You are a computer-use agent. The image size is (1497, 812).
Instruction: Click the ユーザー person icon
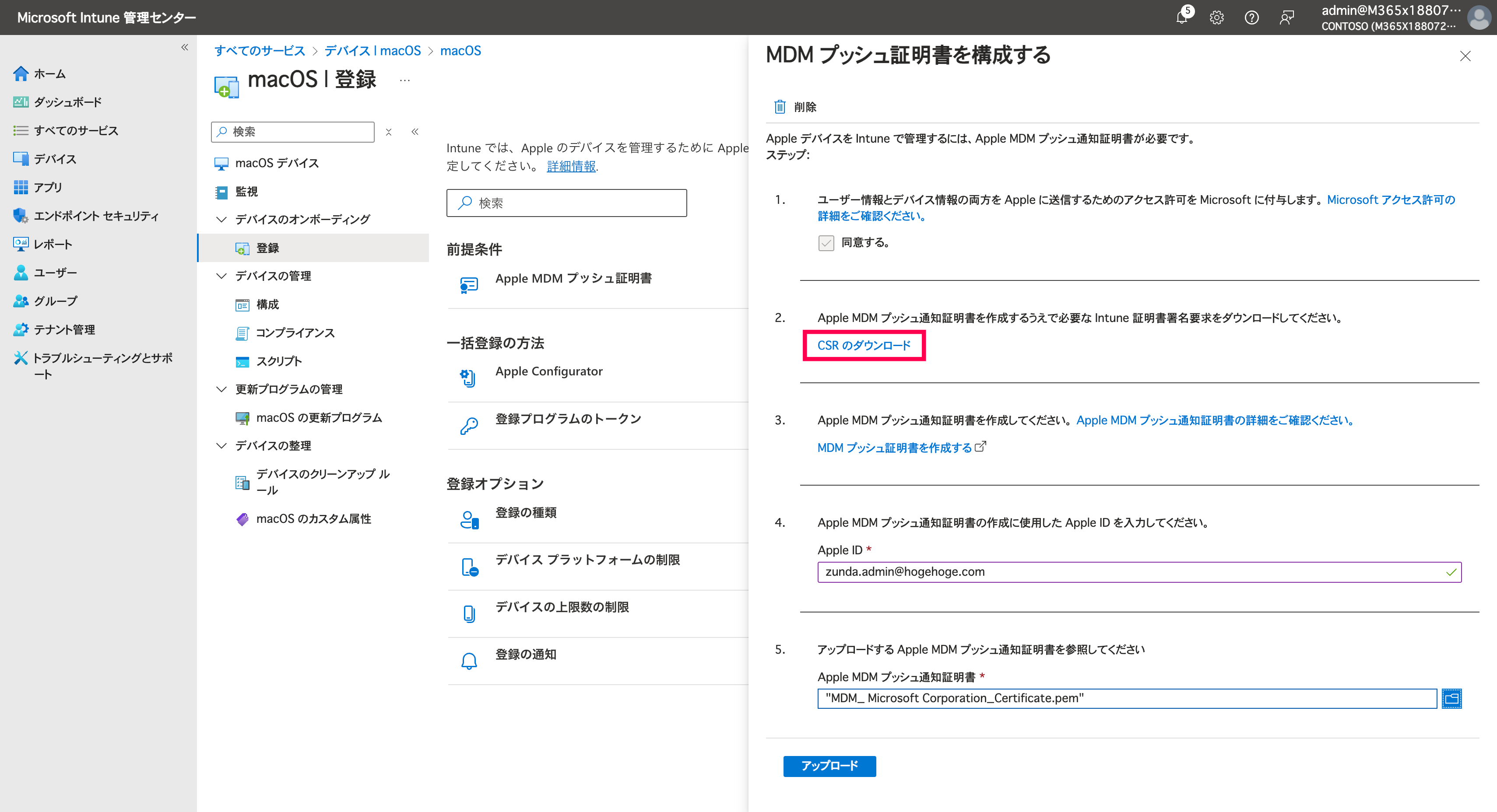coord(21,273)
